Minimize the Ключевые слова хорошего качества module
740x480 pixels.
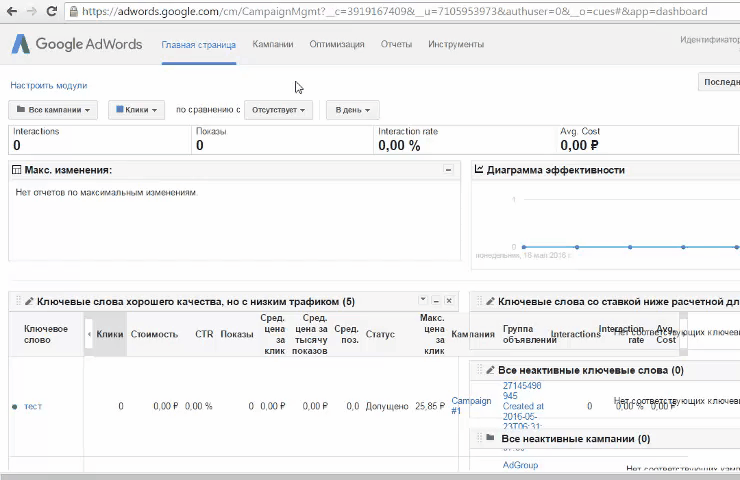point(436,301)
